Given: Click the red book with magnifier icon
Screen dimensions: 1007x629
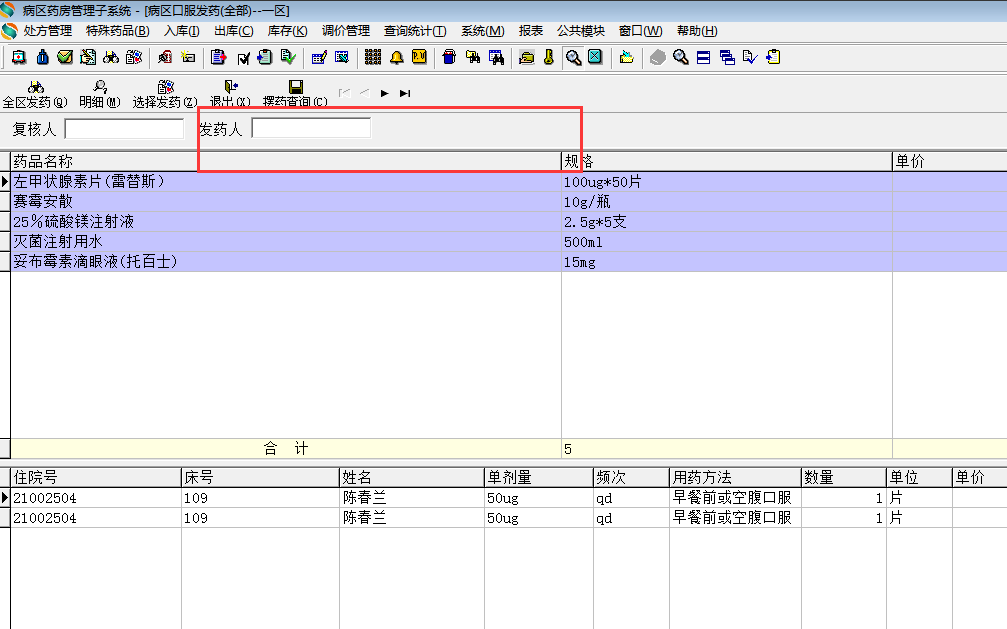Looking at the screenshot, I should coord(165,57).
